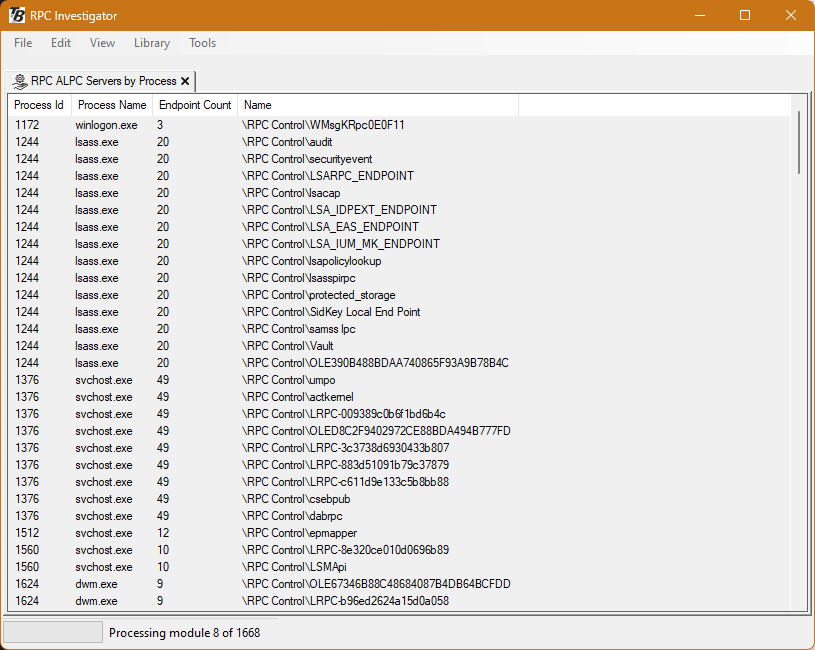Click endpoint count 3 for winlogon.exe
Viewport: 815px width, 650px height.
point(160,125)
